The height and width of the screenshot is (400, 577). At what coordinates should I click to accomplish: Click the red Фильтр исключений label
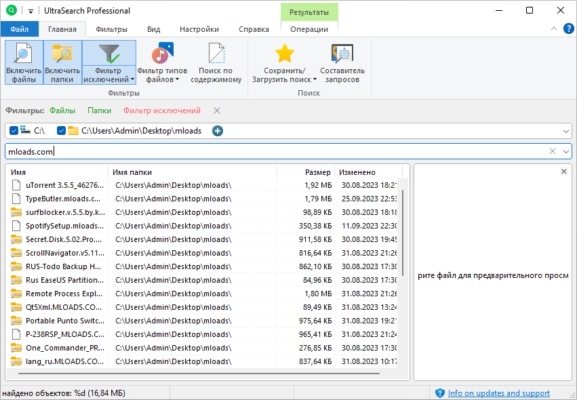(162, 110)
